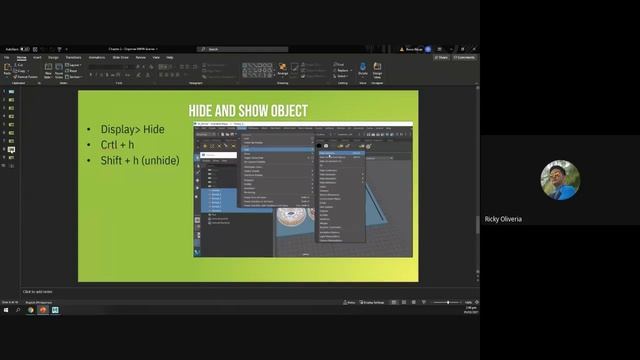Switch to Normal view in status bar

point(394,302)
